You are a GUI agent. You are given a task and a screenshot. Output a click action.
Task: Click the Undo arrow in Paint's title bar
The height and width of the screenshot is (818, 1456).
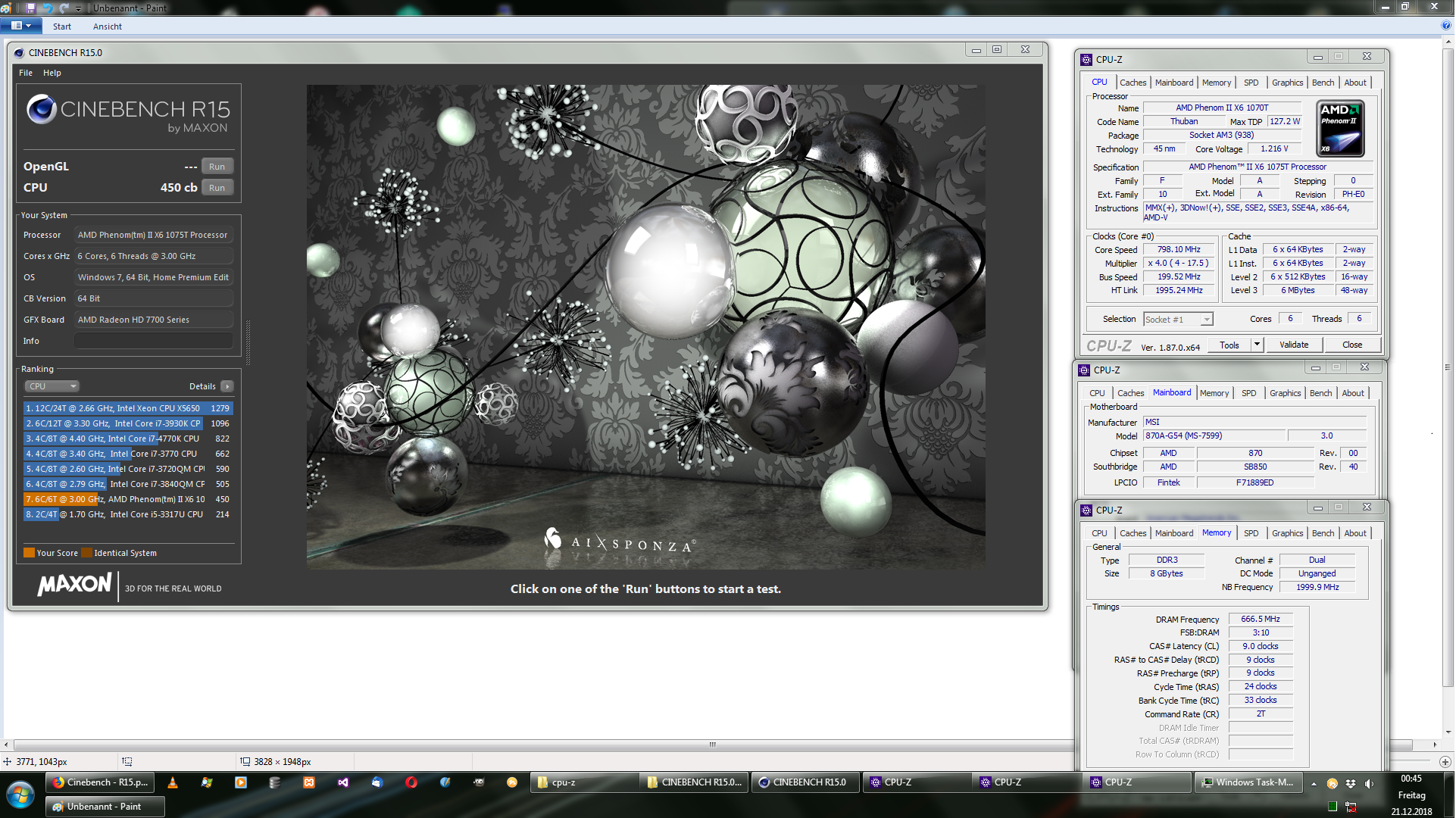(x=48, y=8)
